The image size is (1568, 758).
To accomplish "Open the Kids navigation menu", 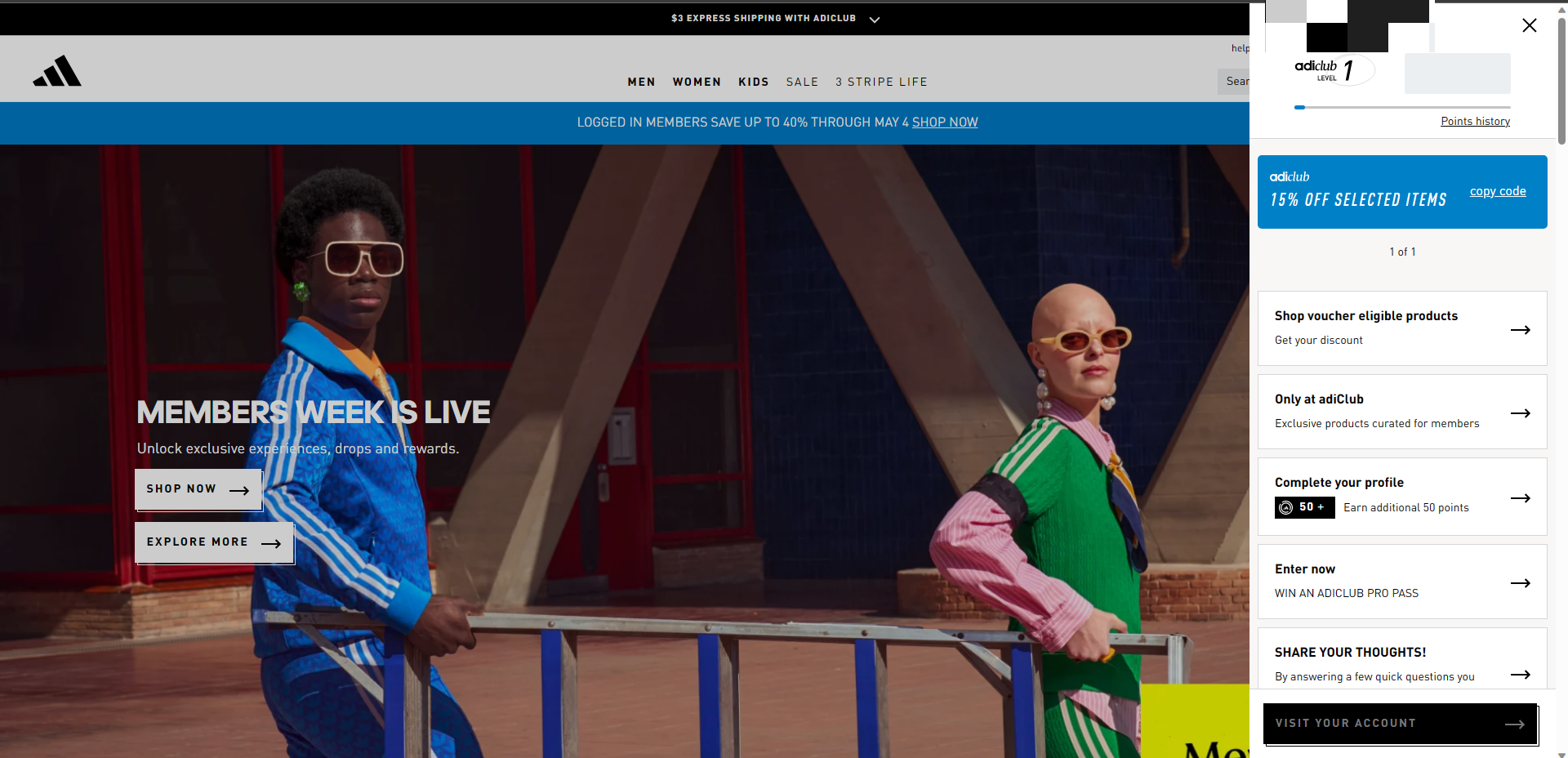I will click(x=754, y=82).
